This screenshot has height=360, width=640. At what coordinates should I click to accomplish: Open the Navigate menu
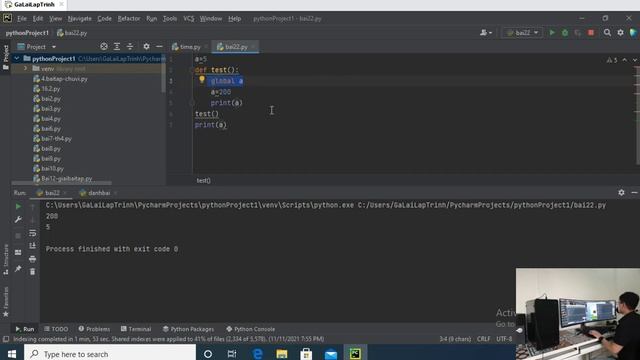(80, 19)
